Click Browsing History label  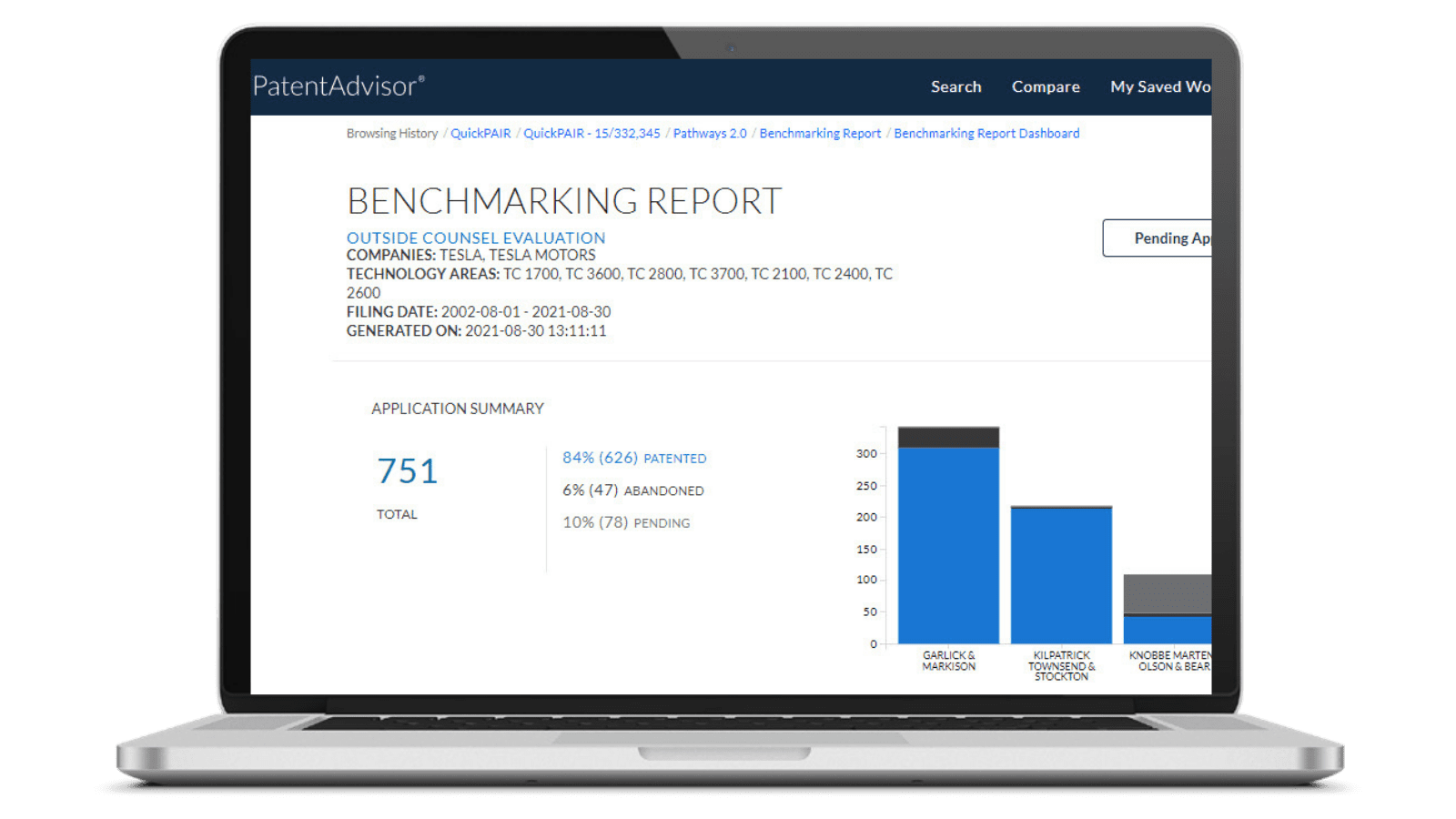(392, 133)
